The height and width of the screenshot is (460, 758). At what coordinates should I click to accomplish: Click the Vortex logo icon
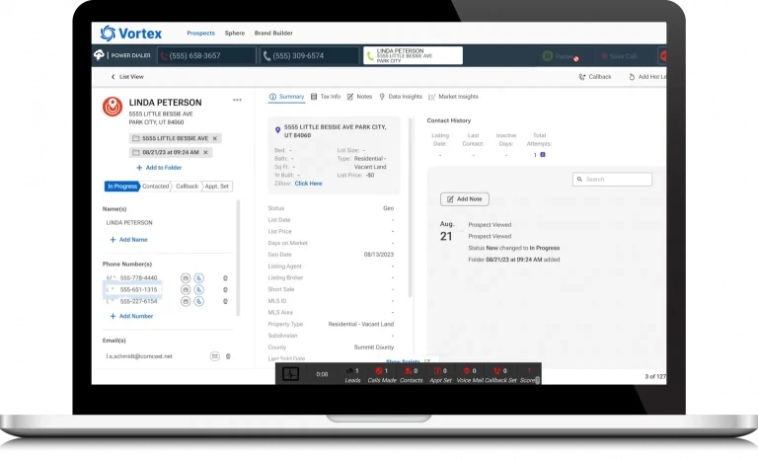pos(108,33)
